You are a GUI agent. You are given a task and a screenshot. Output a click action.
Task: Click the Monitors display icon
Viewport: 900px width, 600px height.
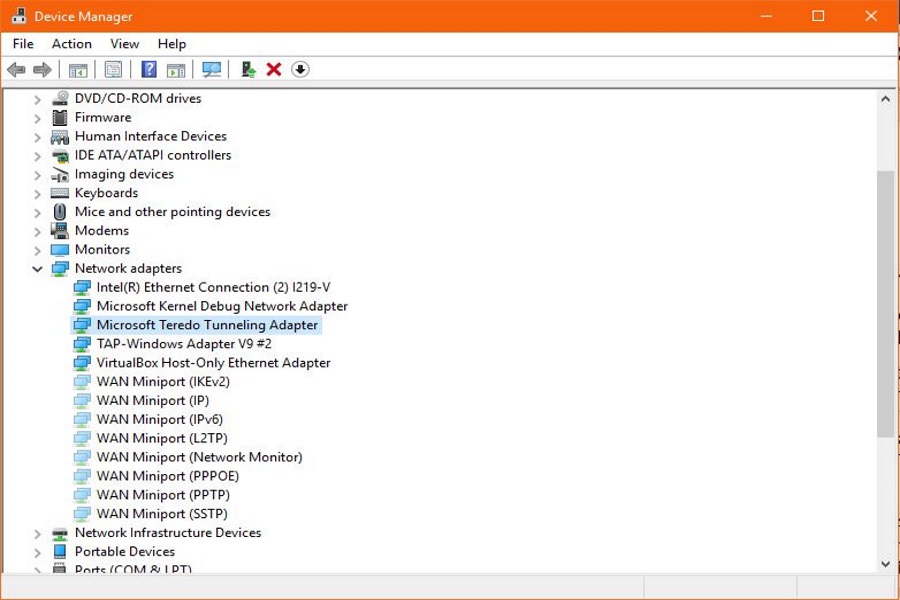point(60,250)
